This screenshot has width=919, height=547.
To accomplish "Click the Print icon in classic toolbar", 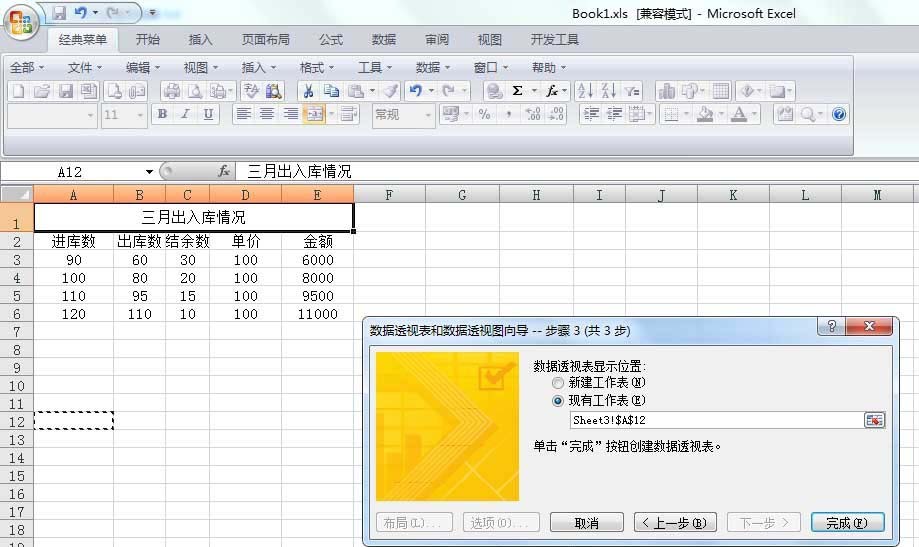I will [172, 91].
